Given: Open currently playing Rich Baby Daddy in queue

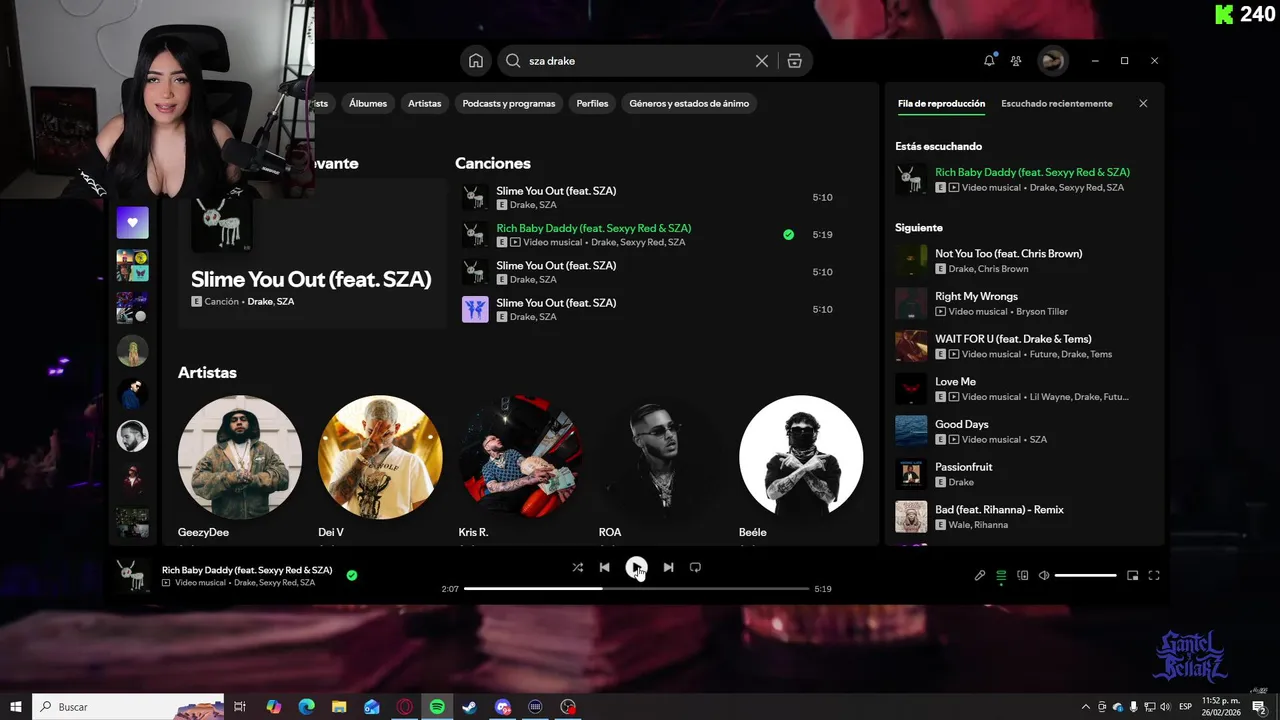Looking at the screenshot, I should (1025, 180).
